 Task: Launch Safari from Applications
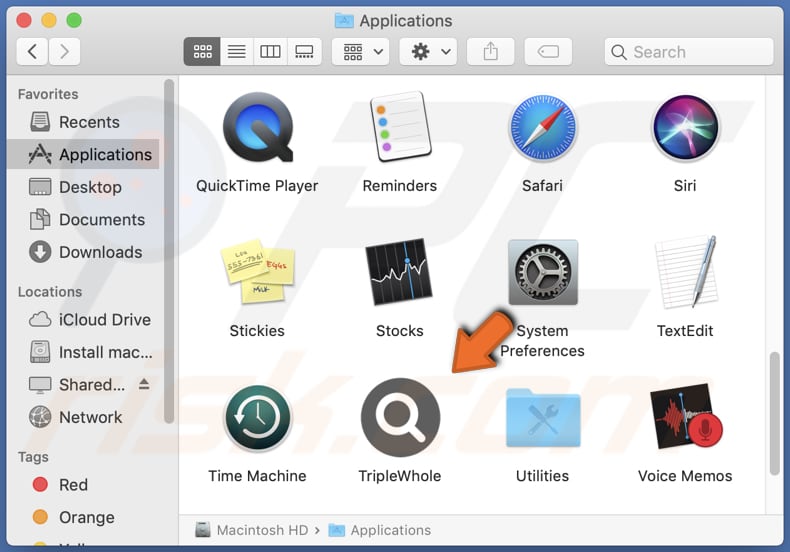[x=543, y=127]
